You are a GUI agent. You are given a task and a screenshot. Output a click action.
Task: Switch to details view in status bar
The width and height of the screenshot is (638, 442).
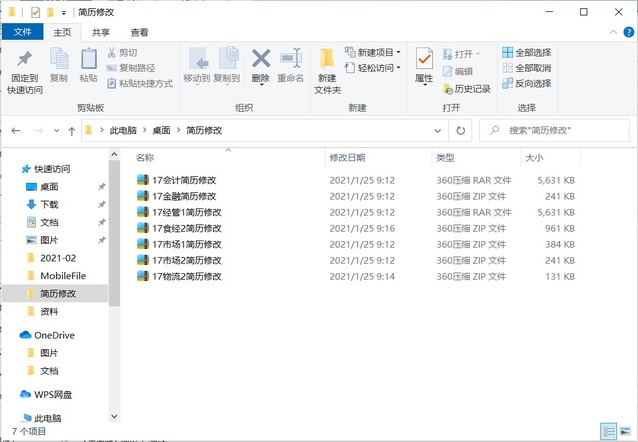point(609,432)
